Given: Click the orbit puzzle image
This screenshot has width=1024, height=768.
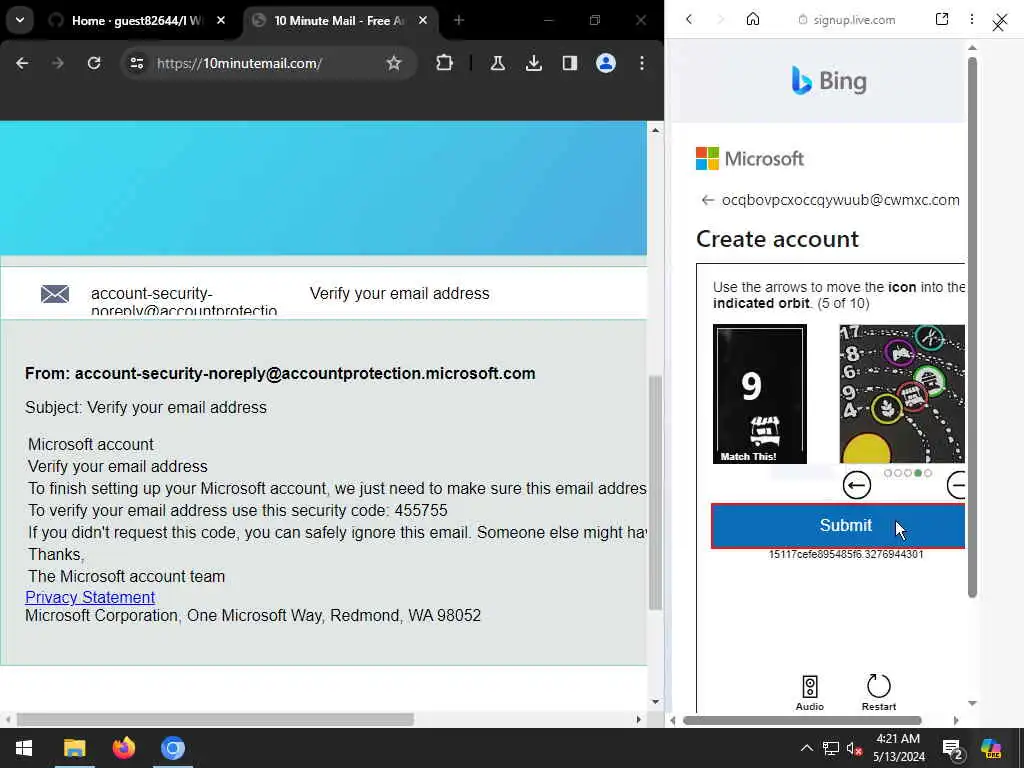Looking at the screenshot, I should click(902, 394).
